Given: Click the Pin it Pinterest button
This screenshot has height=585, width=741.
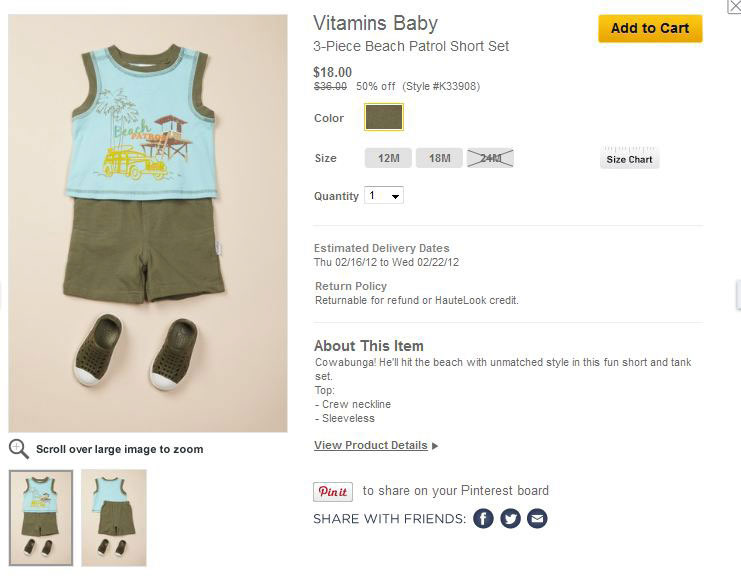Looking at the screenshot, I should [x=333, y=491].
